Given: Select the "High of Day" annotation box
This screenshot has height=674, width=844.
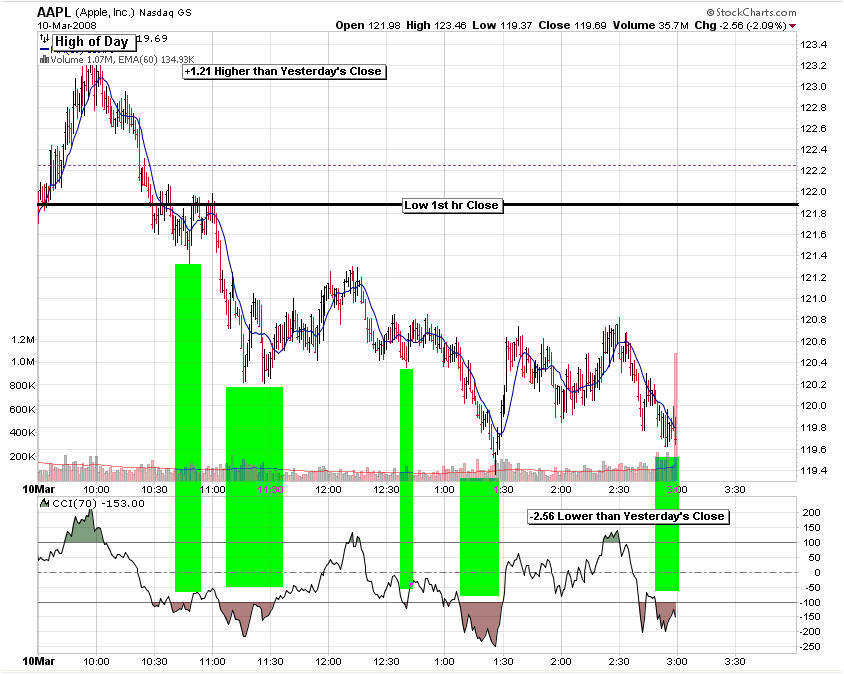Looking at the screenshot, I should (93, 42).
